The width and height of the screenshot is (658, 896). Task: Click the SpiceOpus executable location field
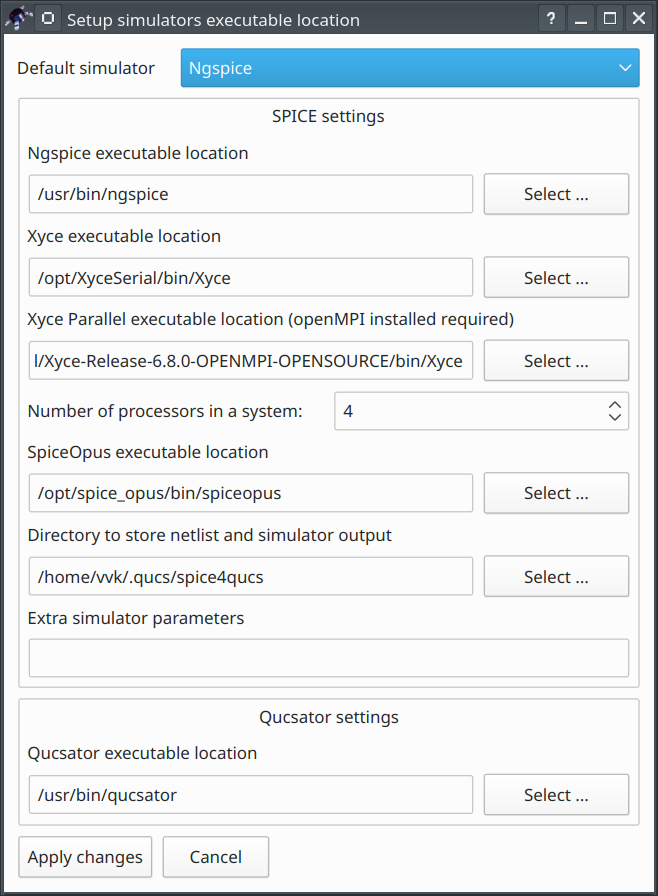click(250, 493)
